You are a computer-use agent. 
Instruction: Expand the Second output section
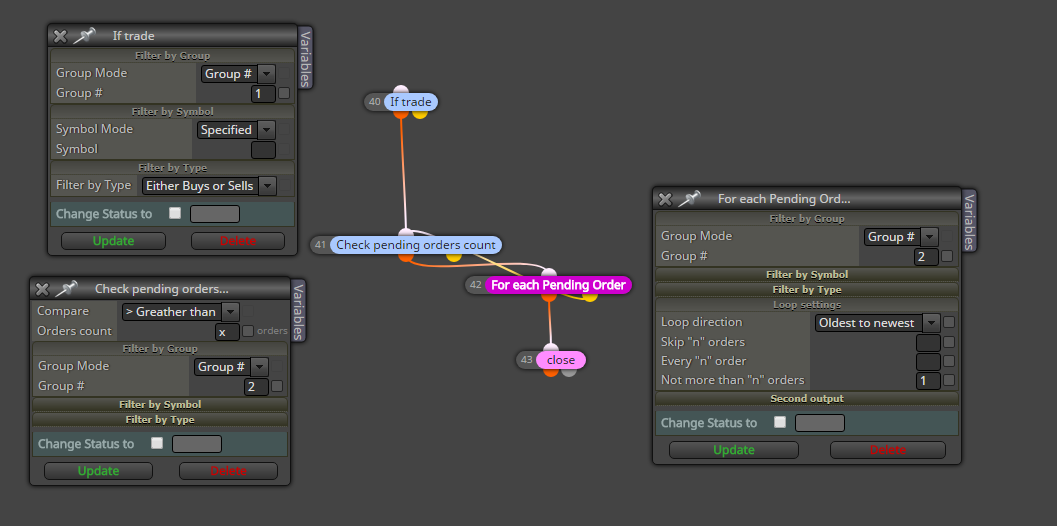807,399
